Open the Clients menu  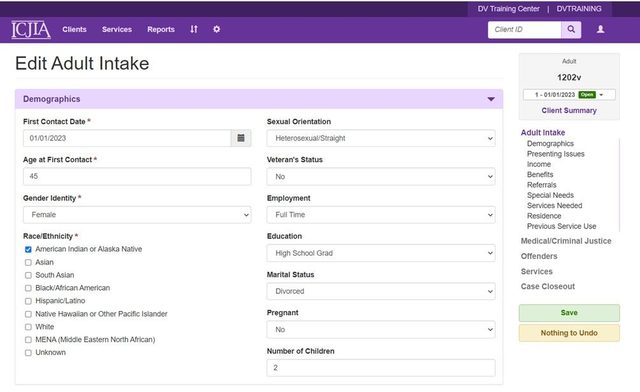click(x=74, y=29)
